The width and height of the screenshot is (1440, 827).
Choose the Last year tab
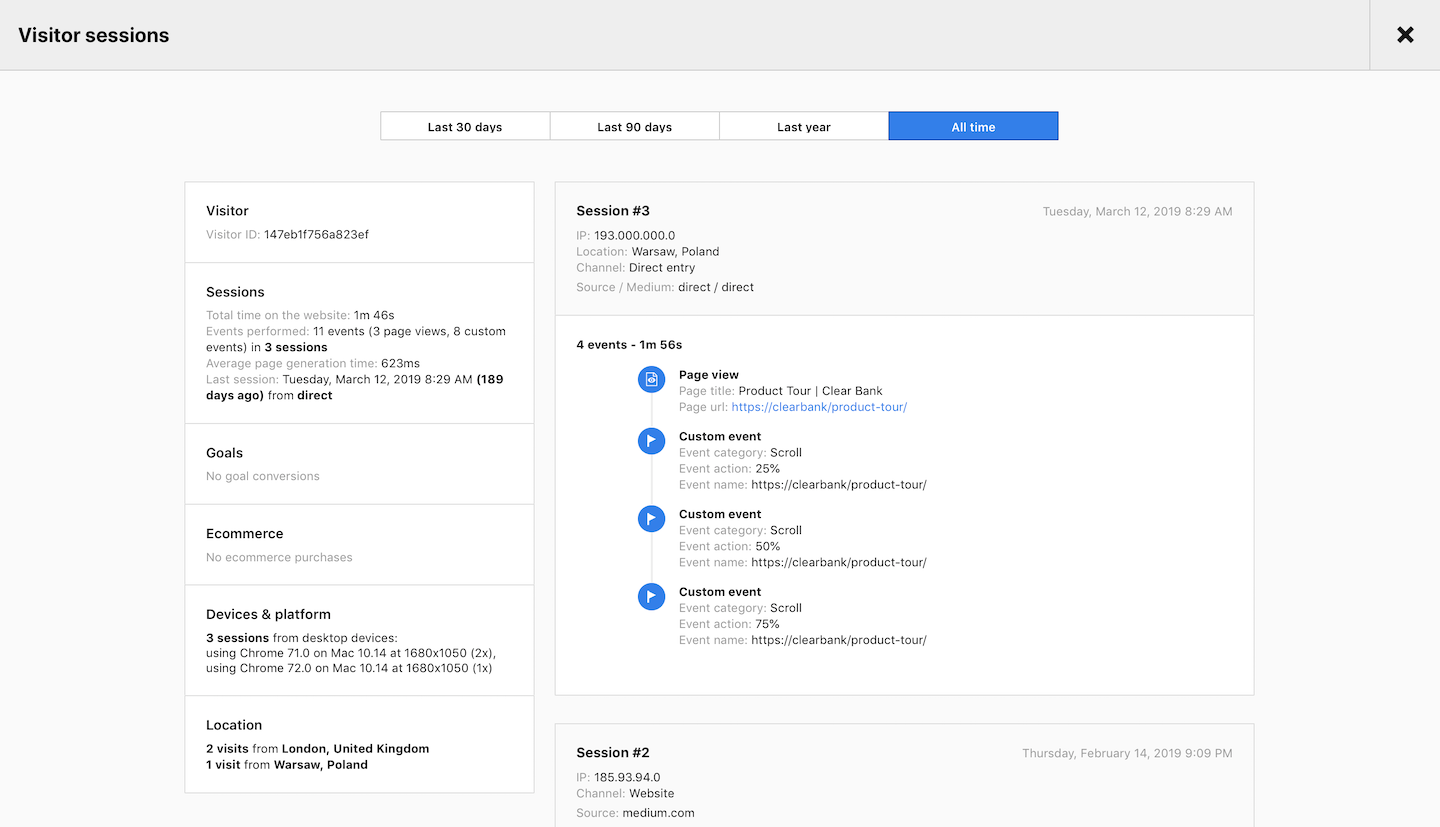(804, 126)
